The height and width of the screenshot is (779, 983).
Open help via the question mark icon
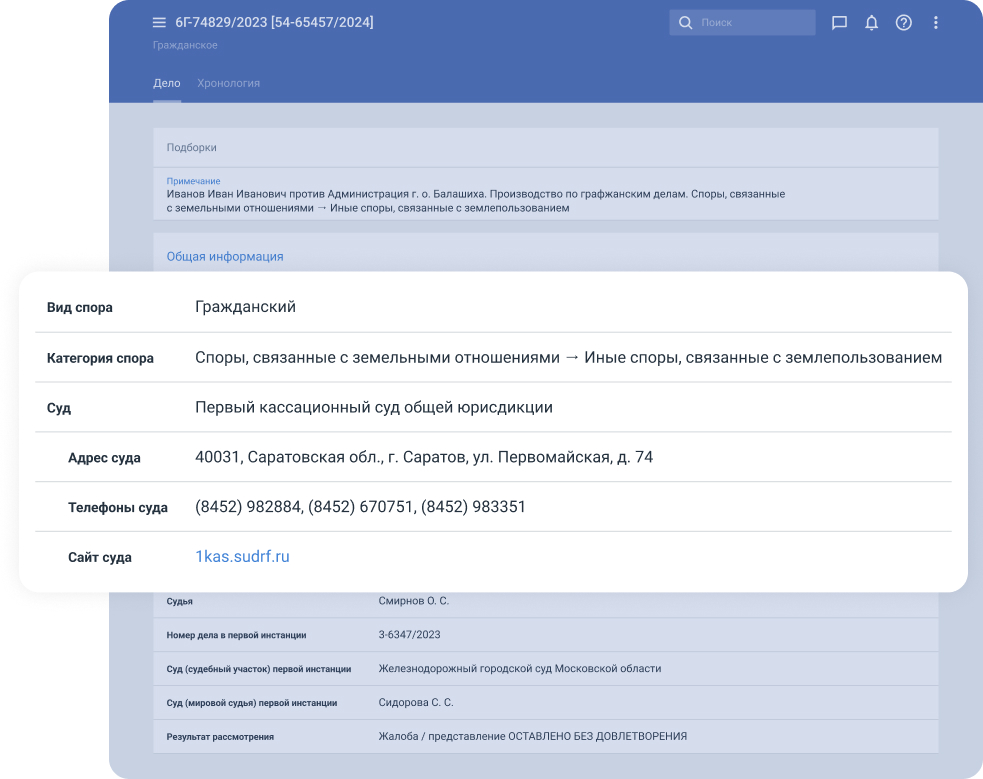pos(904,23)
